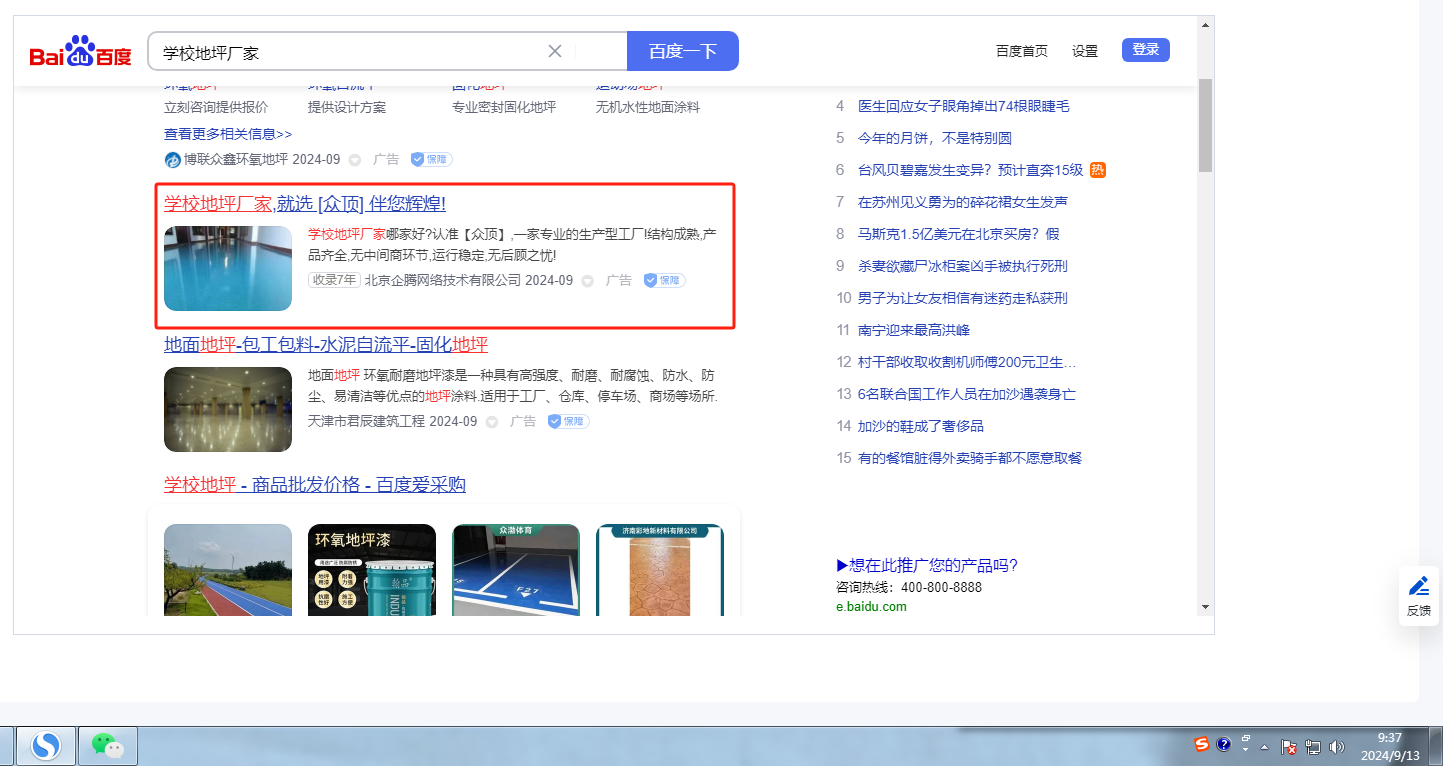
Task: Click the 提供设计方案 ad text
Action: click(347, 107)
